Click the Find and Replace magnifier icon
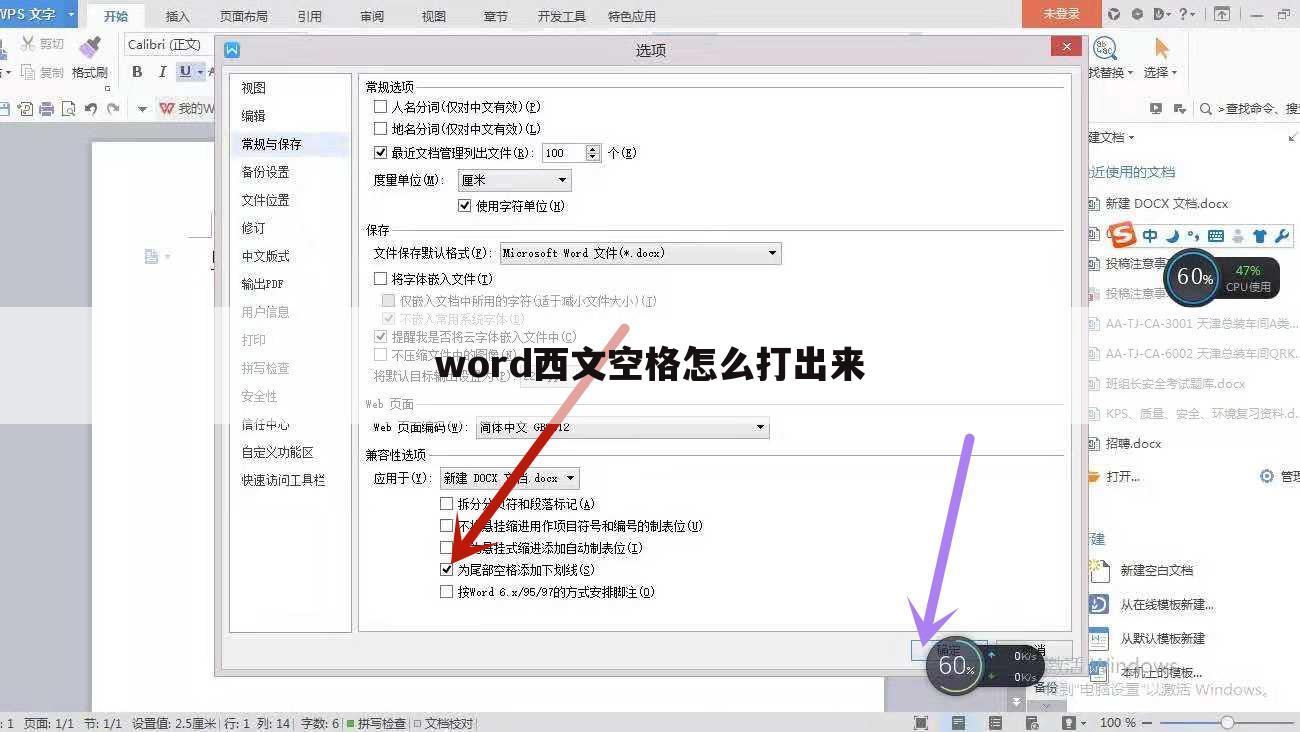 pos(1104,48)
